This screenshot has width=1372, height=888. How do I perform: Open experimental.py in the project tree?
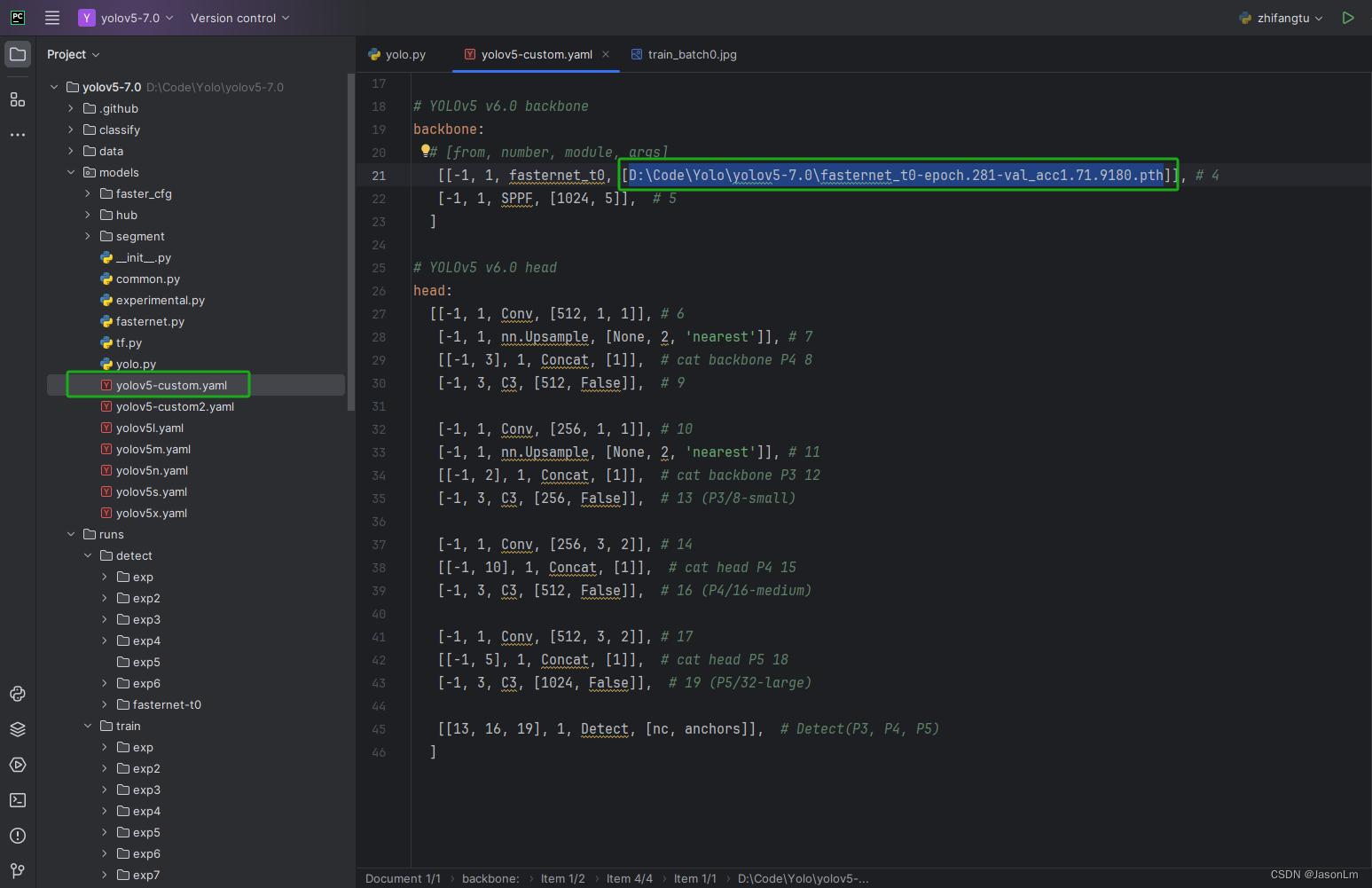point(161,300)
